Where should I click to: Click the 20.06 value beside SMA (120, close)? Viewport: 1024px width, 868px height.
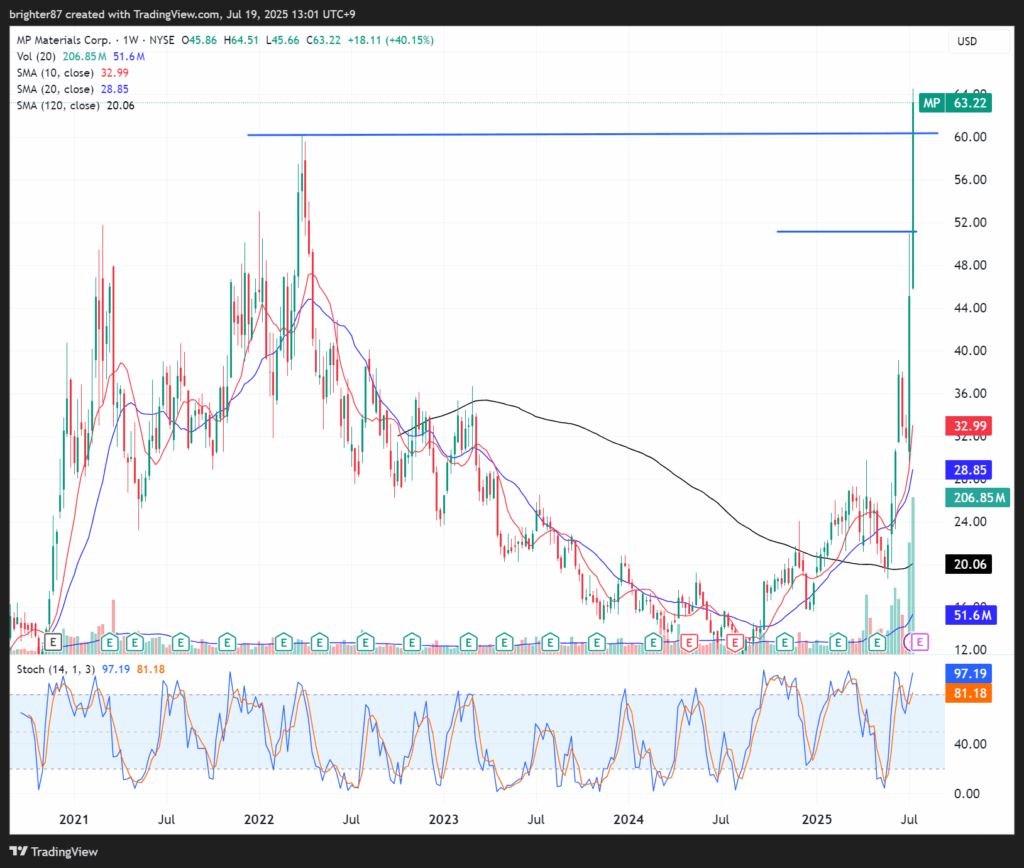120,106
